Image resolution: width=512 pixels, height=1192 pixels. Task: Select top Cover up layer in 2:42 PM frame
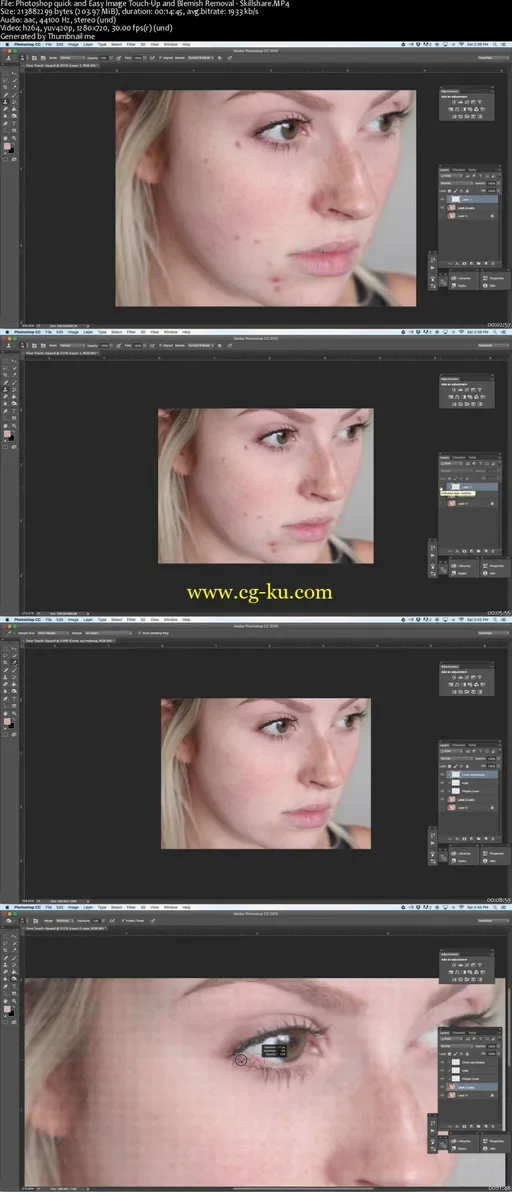click(x=472, y=775)
